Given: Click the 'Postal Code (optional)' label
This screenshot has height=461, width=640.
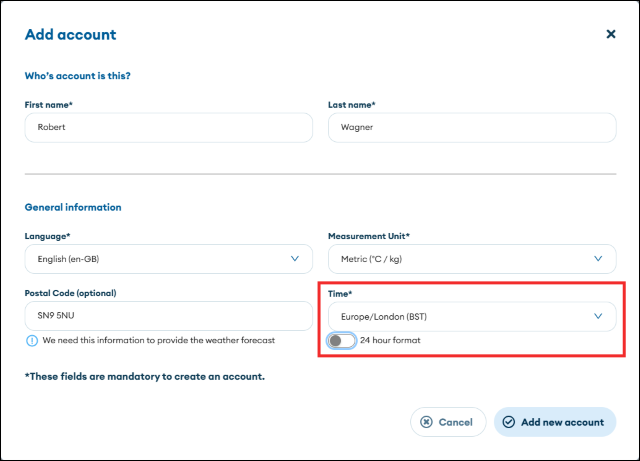Looking at the screenshot, I should [71, 293].
